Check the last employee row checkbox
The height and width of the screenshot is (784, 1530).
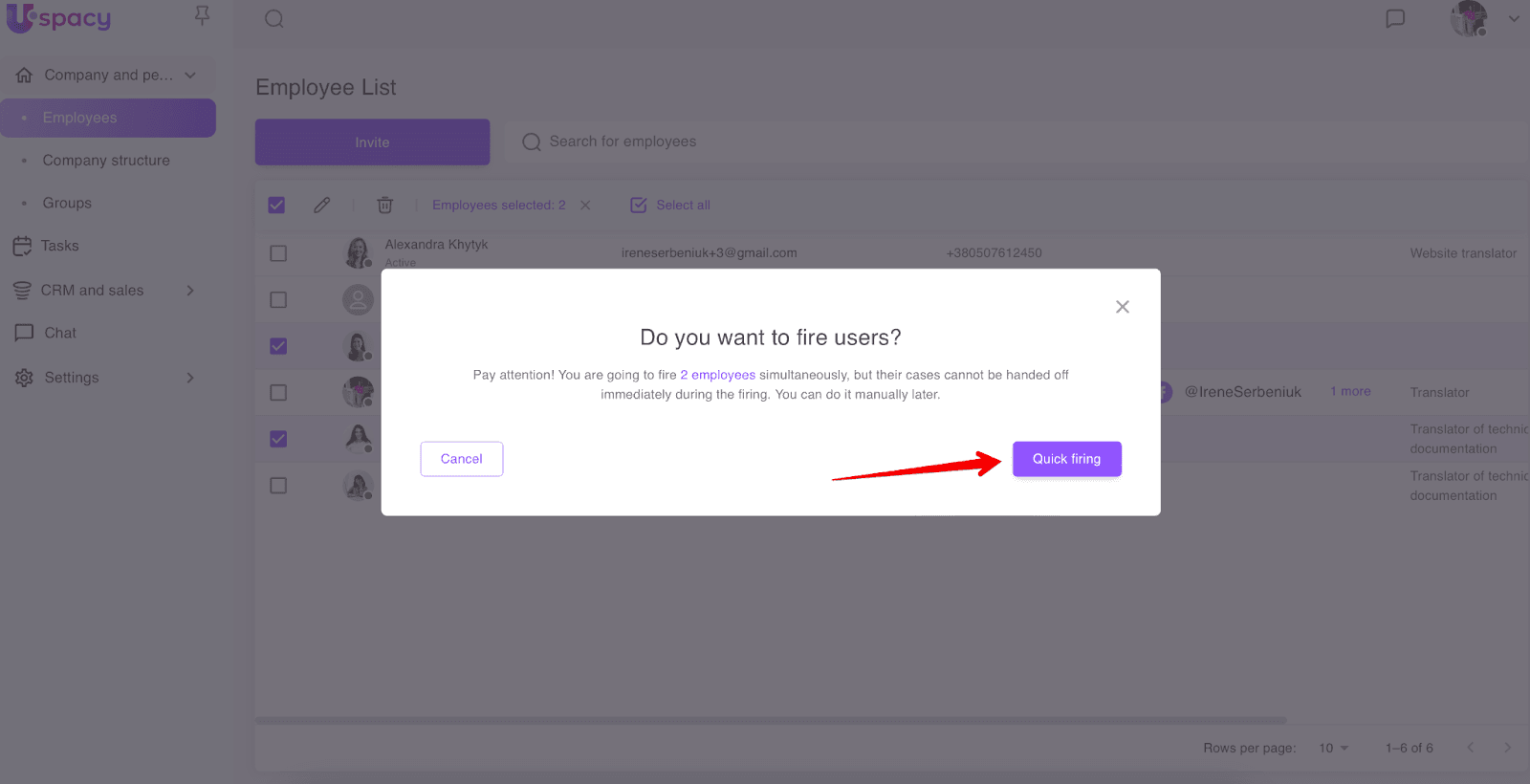click(278, 486)
